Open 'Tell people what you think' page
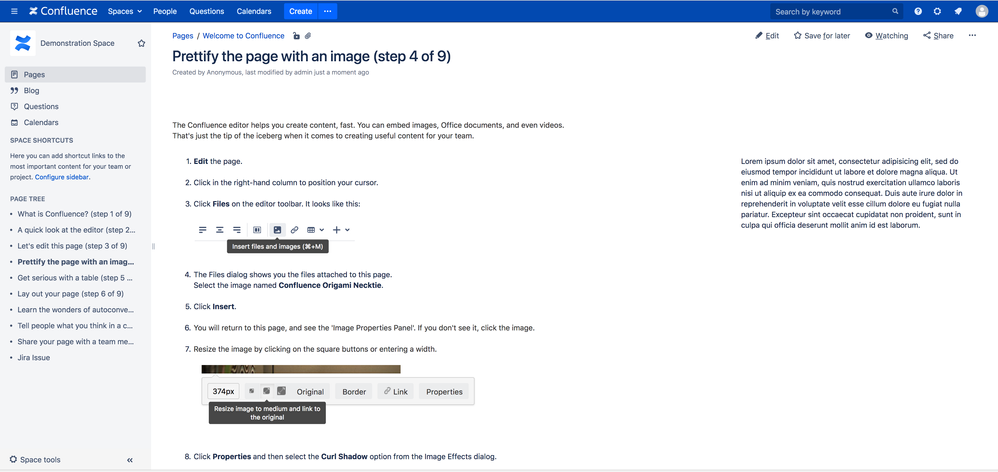This screenshot has width=998, height=472. 75,326
